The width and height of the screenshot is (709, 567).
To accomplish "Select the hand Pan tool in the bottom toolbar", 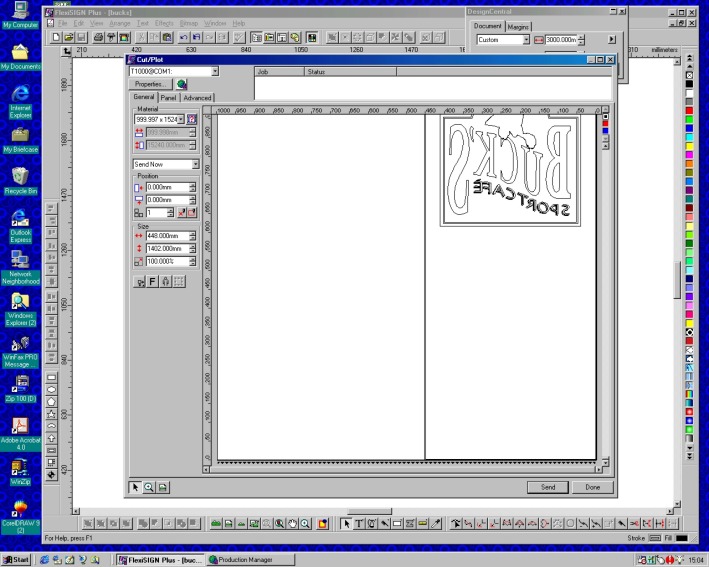I will [293, 524].
